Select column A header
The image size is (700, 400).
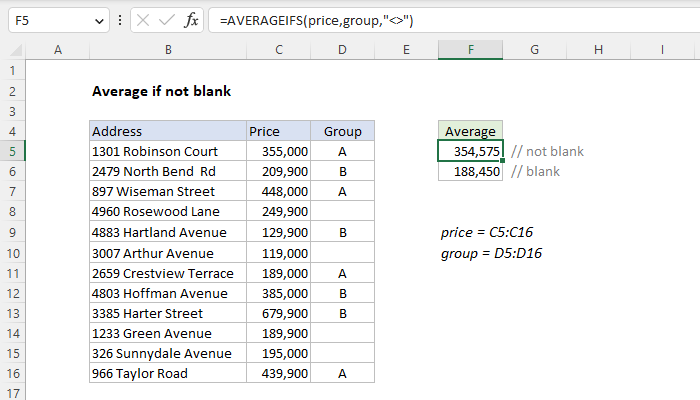point(58,50)
